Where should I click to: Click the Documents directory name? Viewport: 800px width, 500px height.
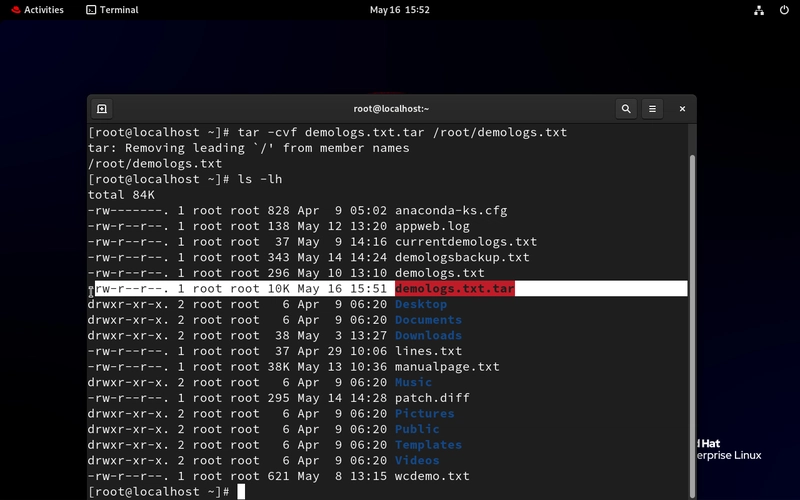click(429, 320)
